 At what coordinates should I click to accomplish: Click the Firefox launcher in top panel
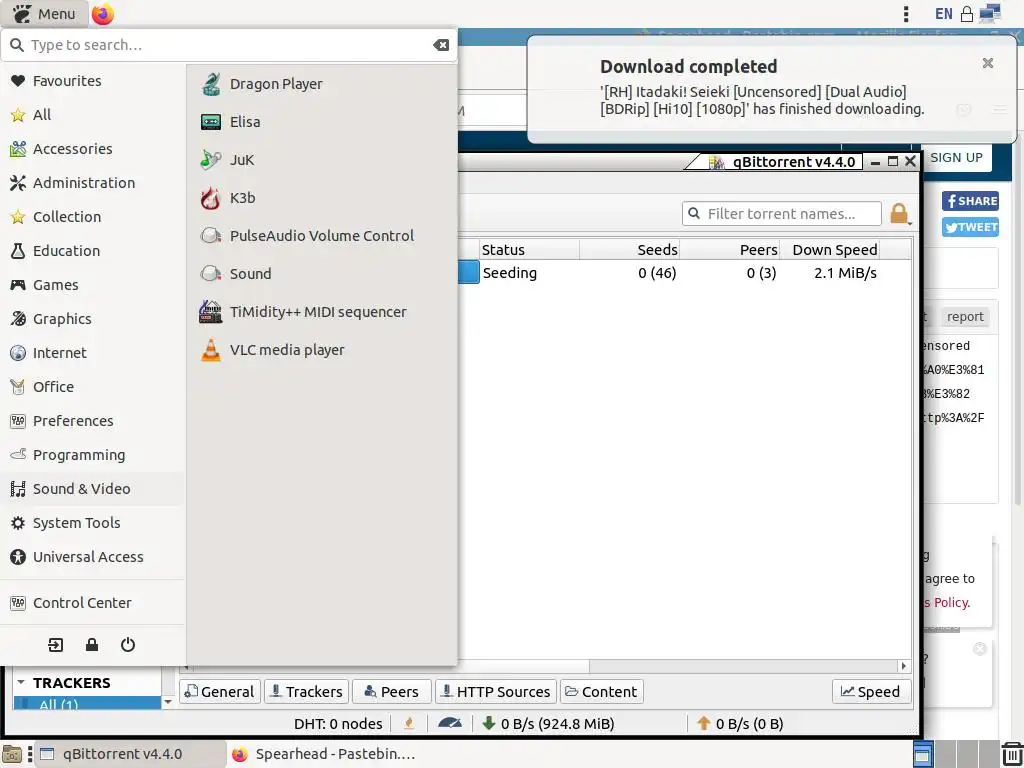click(x=103, y=14)
